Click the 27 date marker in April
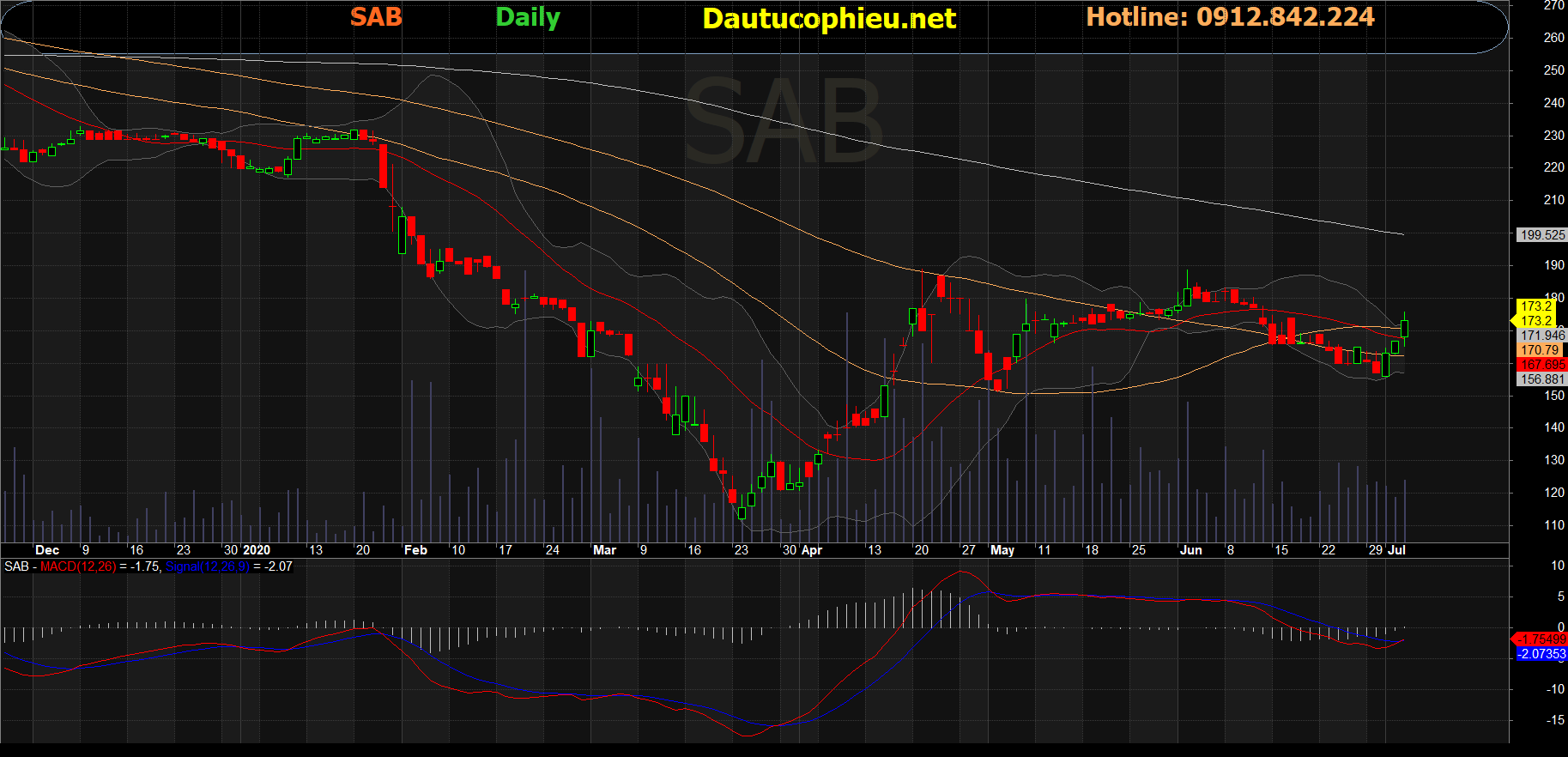This screenshot has width=1568, height=757. [968, 550]
